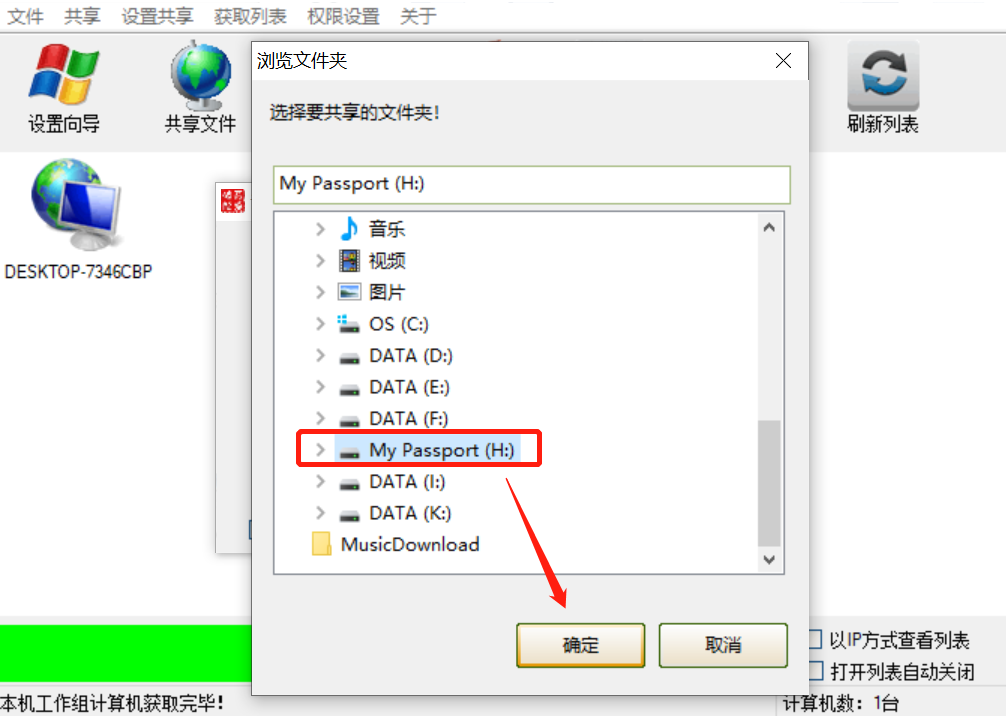Screen dimensions: 1006x716
Task: Open the 权限设置 menu
Action: (343, 16)
